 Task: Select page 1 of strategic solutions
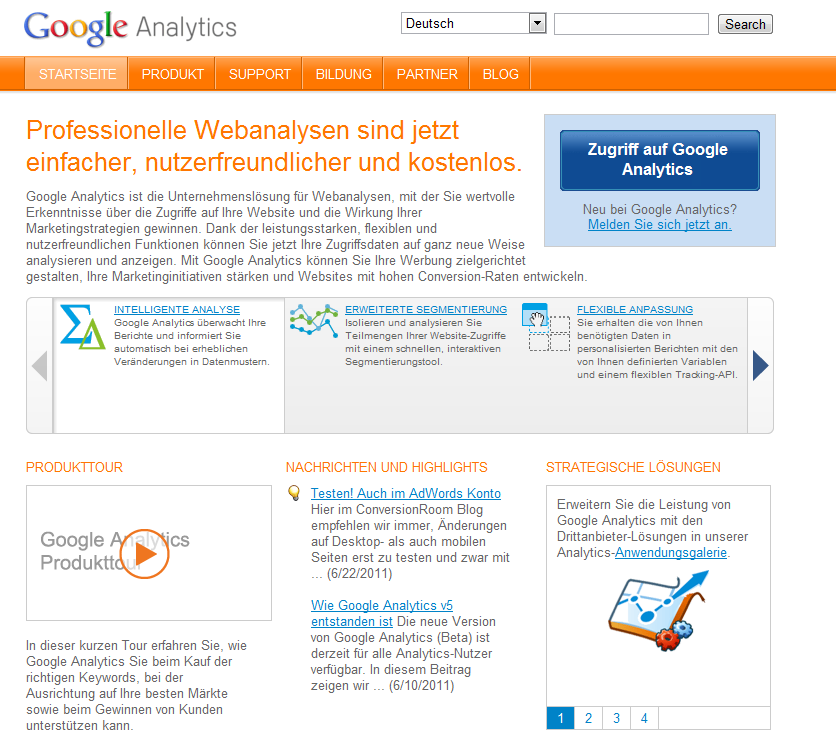[x=560, y=718]
